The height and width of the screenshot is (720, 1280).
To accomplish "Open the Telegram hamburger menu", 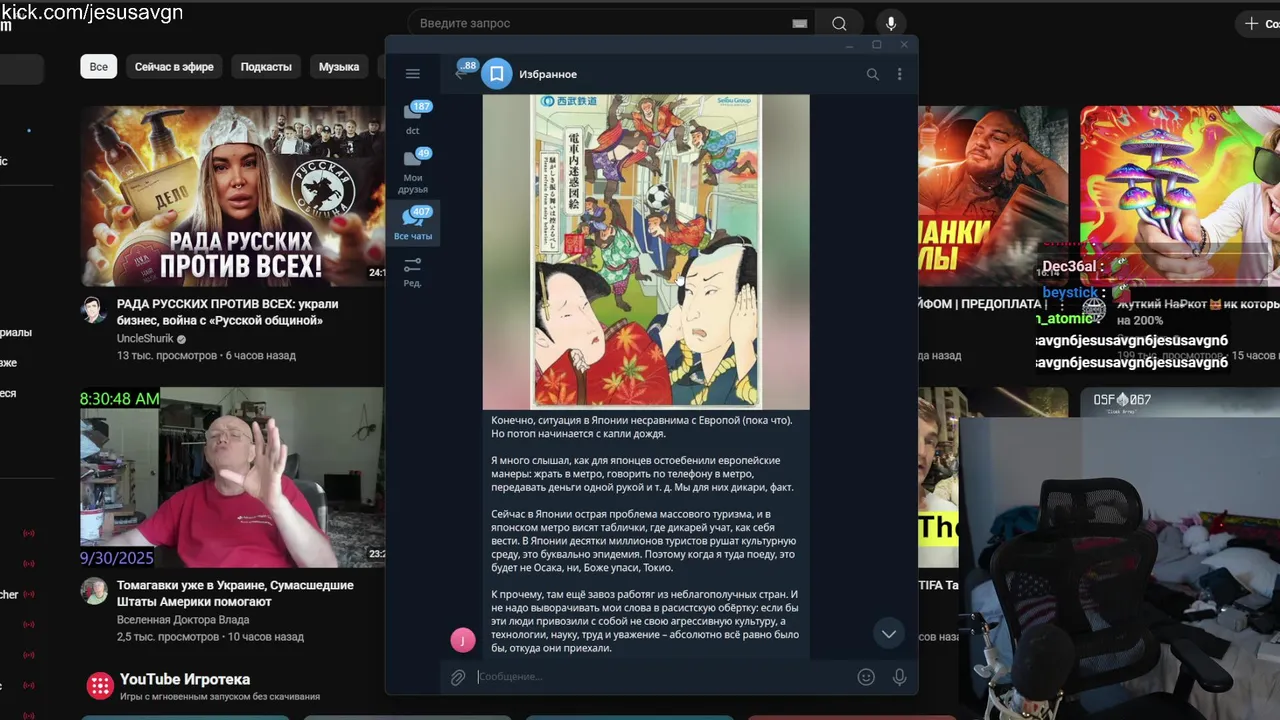I will tap(412, 74).
